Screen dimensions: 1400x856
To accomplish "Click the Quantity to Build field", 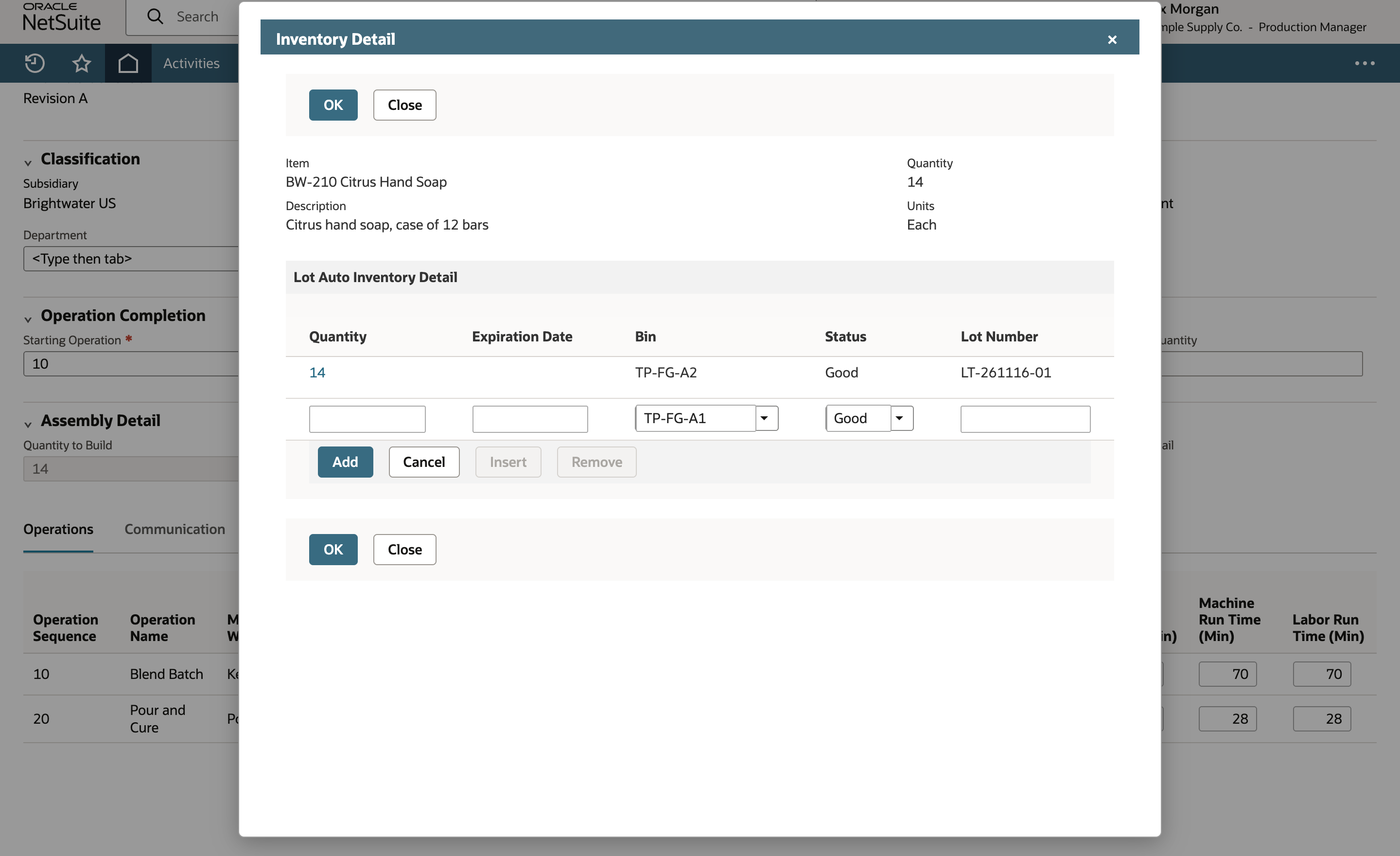I will click(x=131, y=469).
